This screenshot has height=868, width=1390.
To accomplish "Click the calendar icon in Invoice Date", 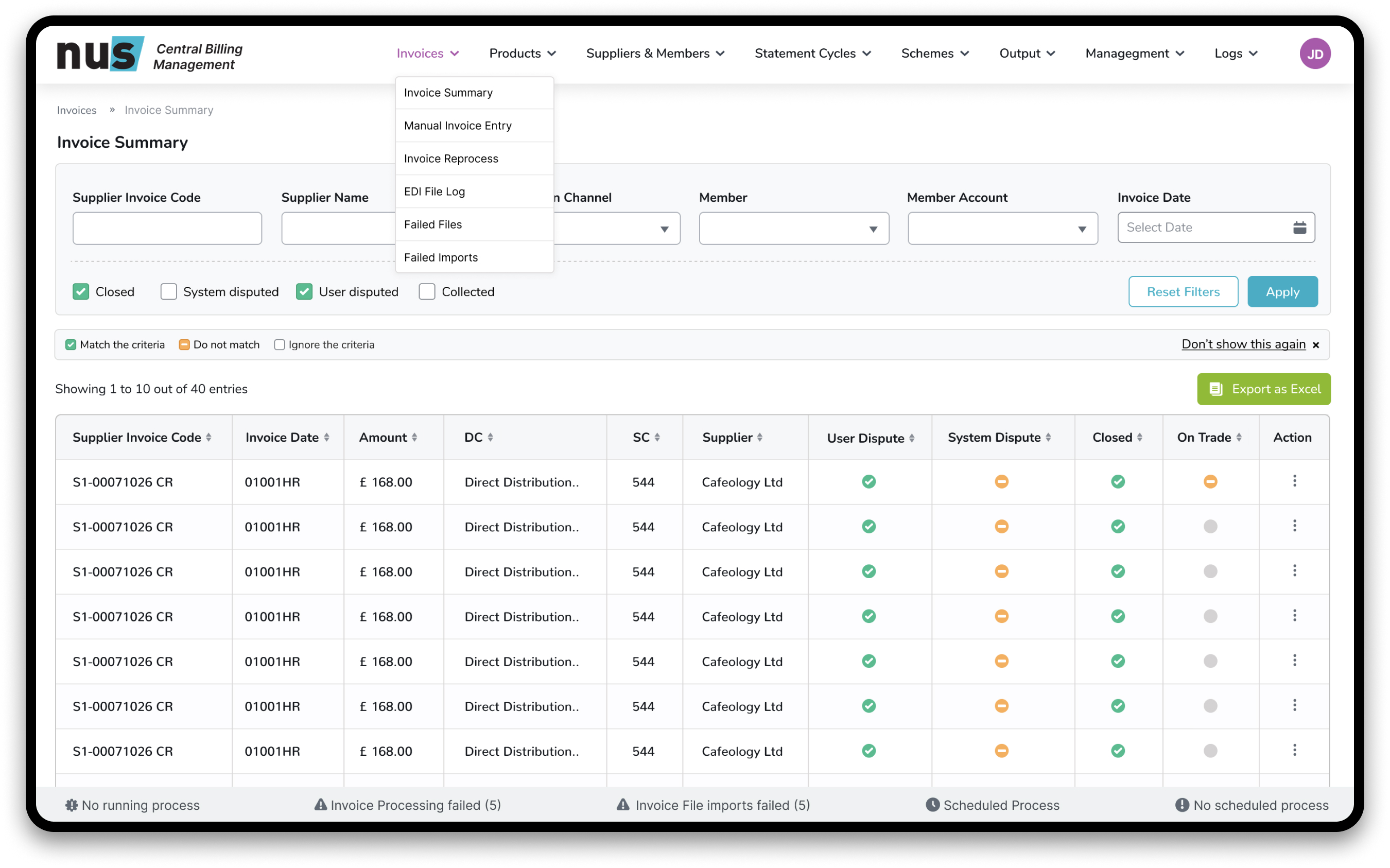I will [1299, 228].
